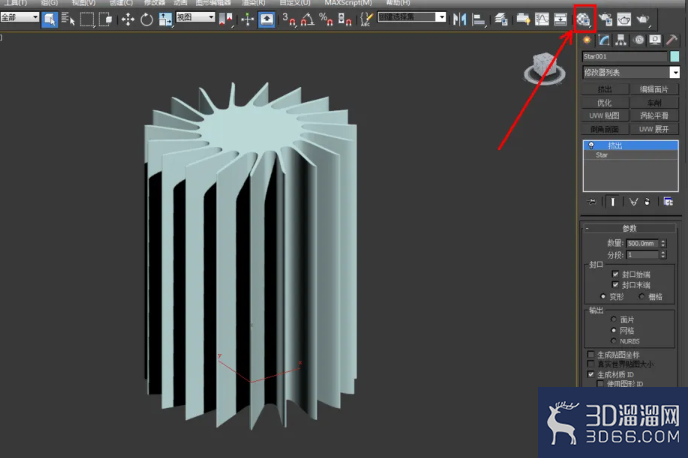This screenshot has width=688, height=458.
Task: Open Edit Named Selection Sets
Action: click(366, 19)
